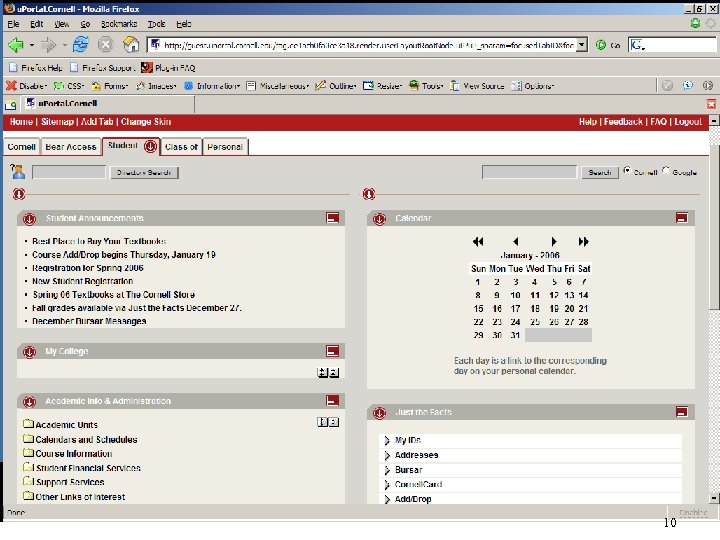Select the Google search radio button

(x=666, y=170)
